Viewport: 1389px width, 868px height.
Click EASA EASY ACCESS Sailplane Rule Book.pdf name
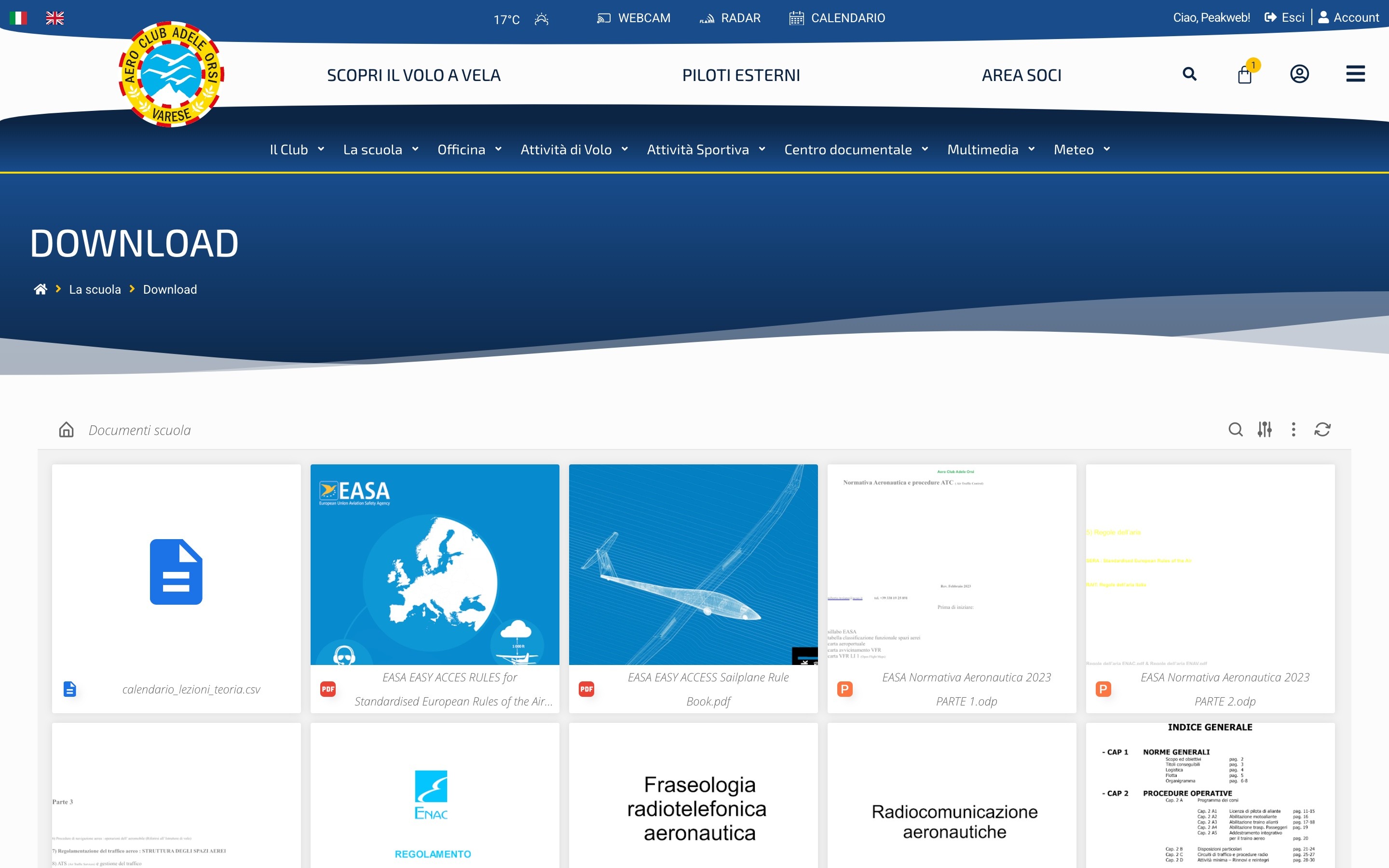708,690
